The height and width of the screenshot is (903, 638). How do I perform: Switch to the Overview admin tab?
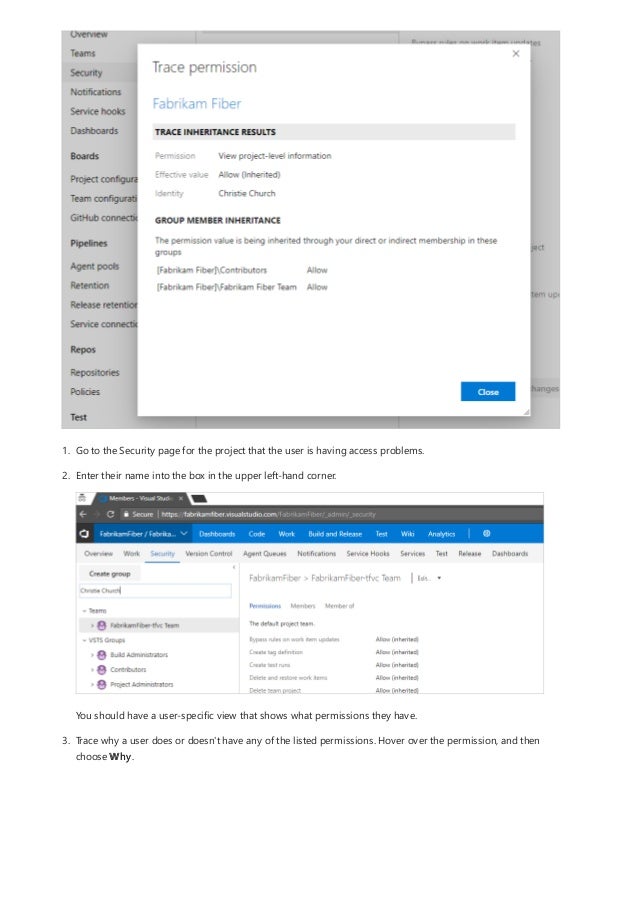click(98, 553)
